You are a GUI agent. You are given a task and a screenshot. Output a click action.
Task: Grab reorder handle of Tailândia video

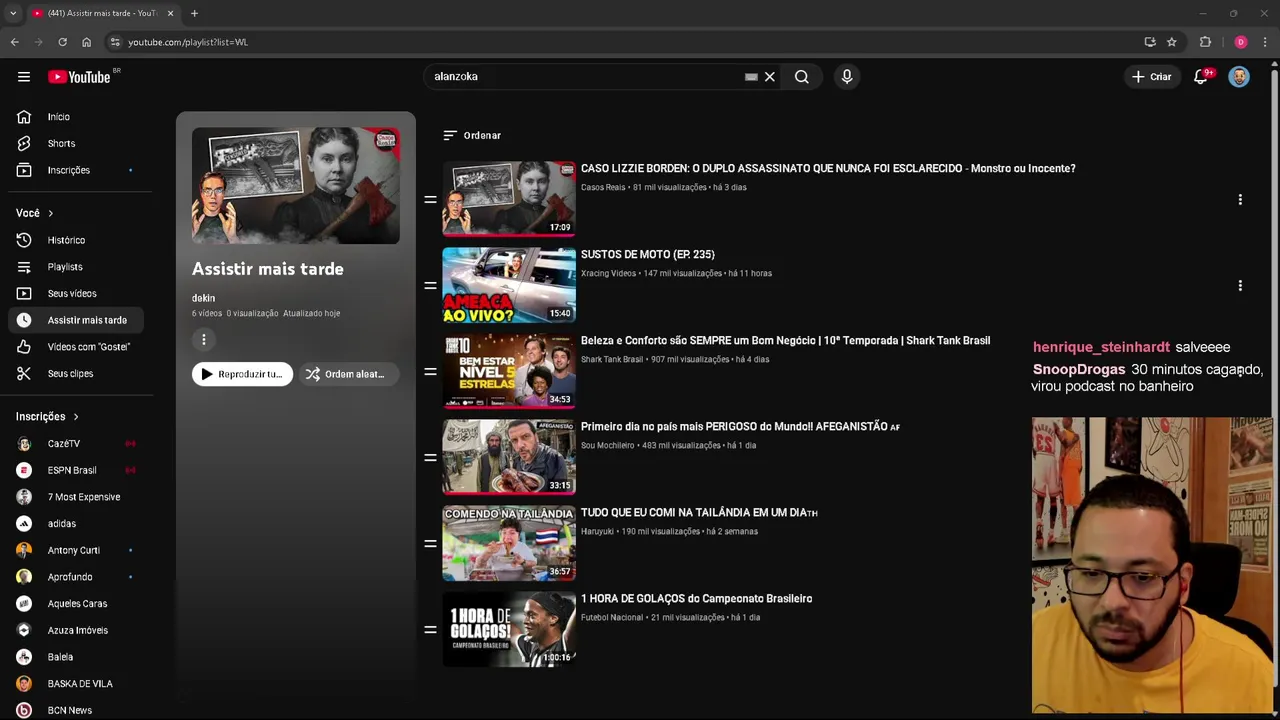pos(430,544)
